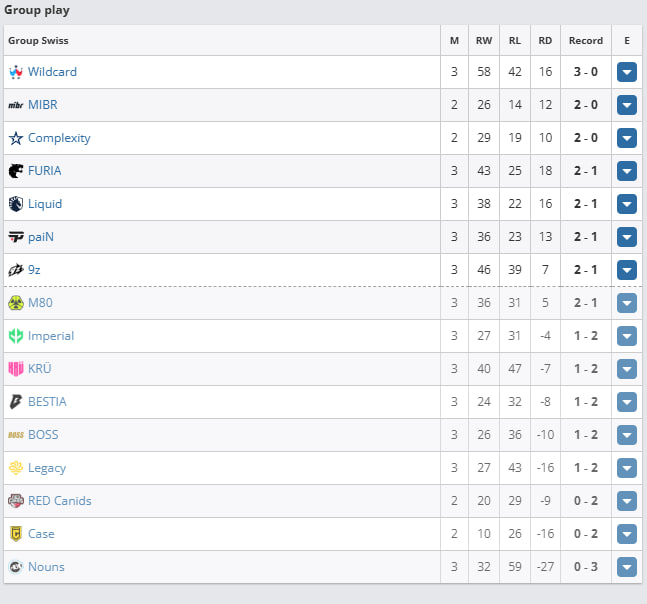Expand Wildcard's match details arrow
Image resolution: width=647 pixels, height=604 pixels.
(627, 72)
